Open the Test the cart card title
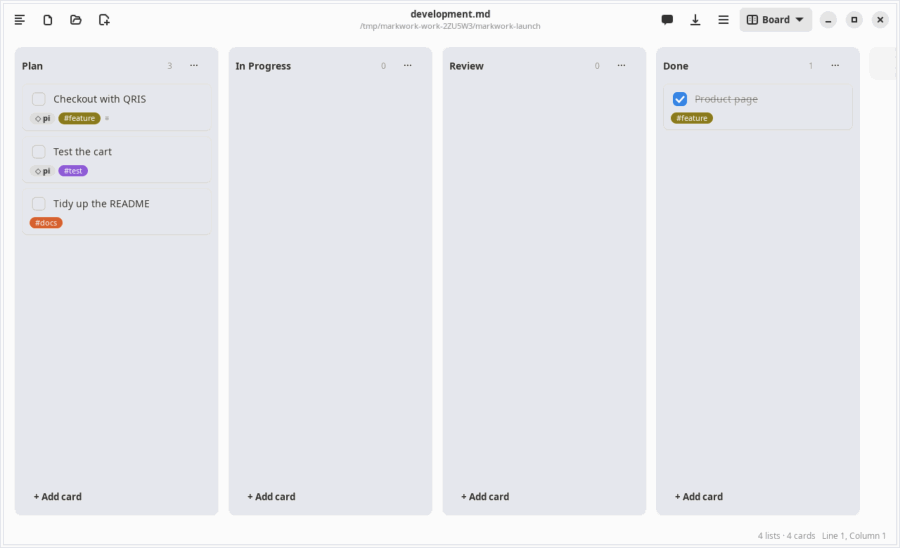 coord(83,151)
